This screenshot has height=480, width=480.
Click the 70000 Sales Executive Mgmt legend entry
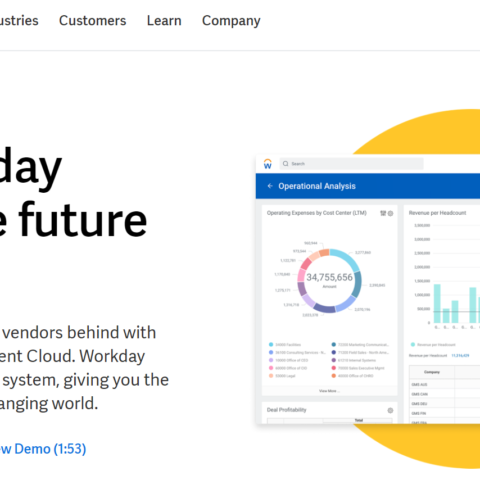click(358, 368)
